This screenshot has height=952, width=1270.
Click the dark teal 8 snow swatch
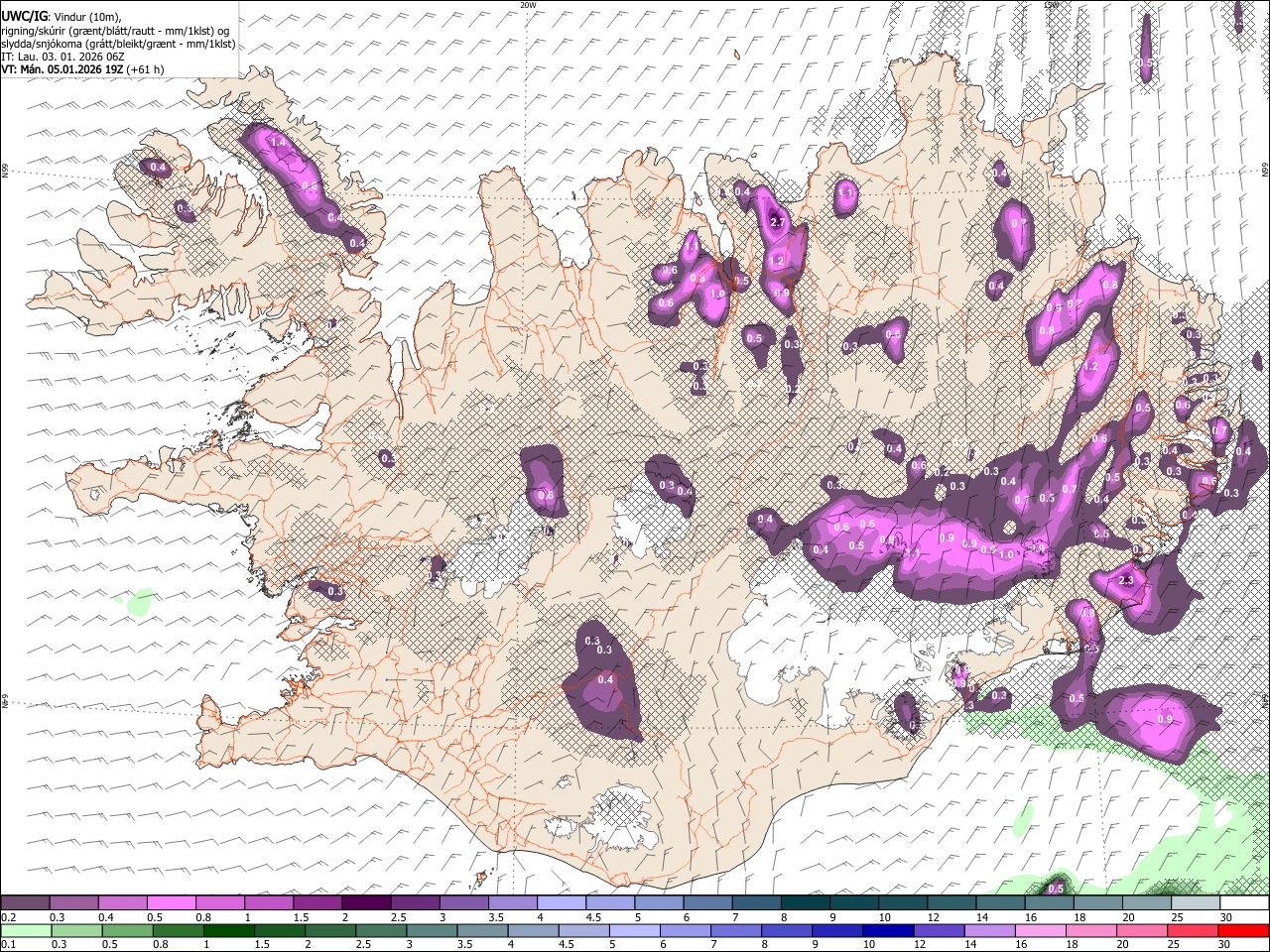tap(805, 903)
